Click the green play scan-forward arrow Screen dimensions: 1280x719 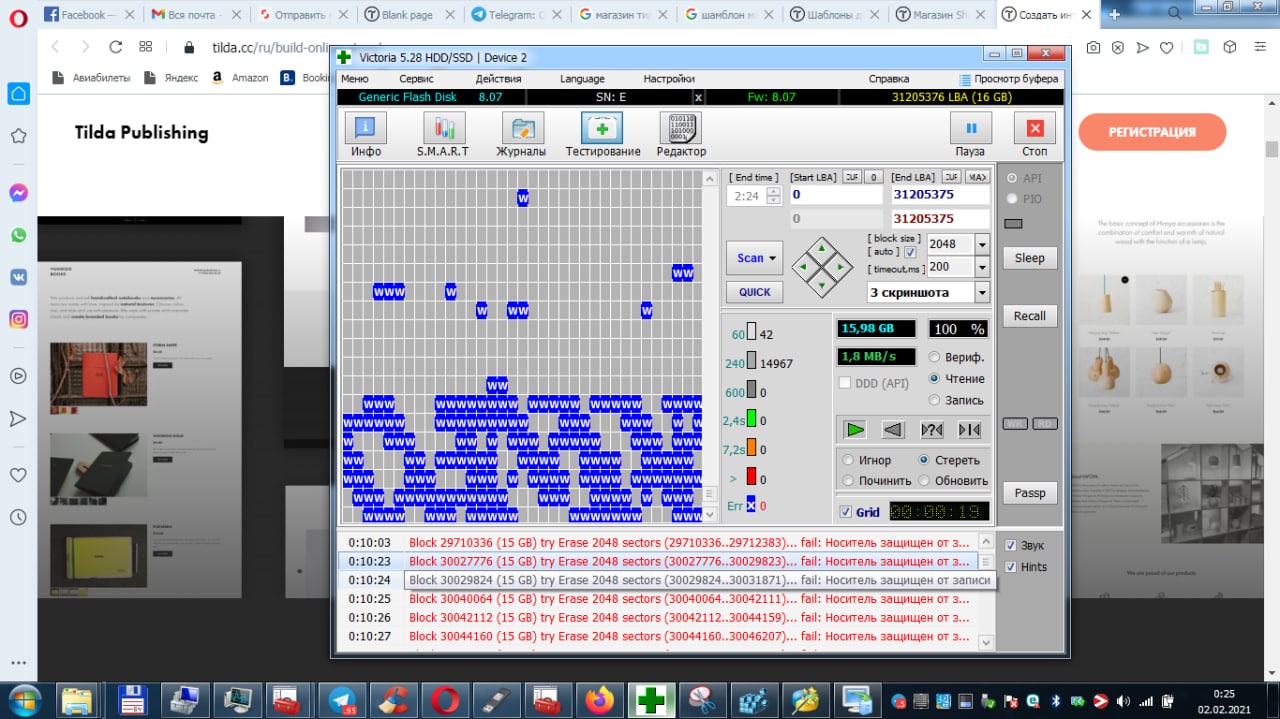coord(855,430)
